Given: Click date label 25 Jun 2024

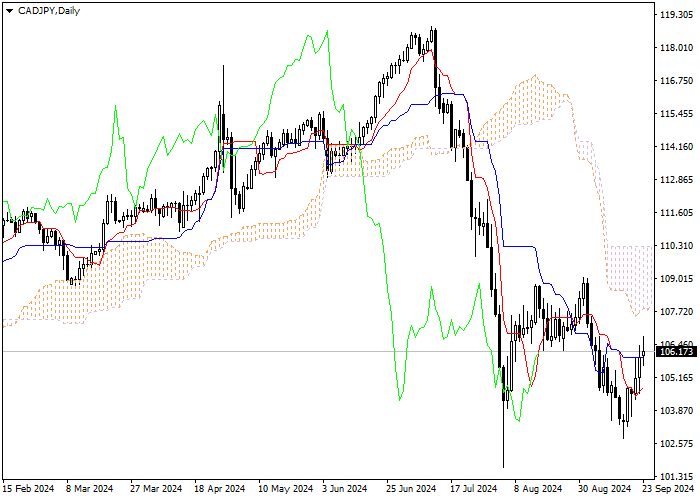Looking at the screenshot, I should (x=411, y=489).
